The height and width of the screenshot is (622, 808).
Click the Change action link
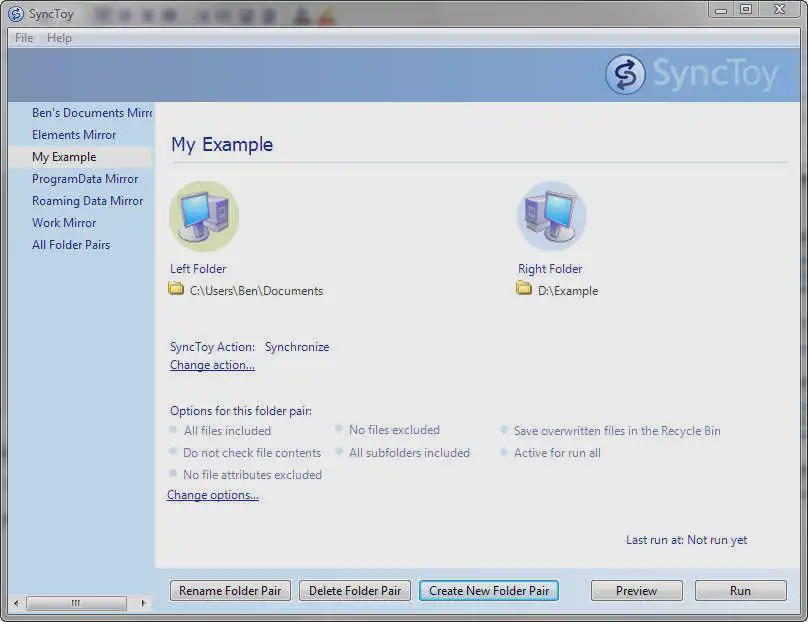[212, 365]
